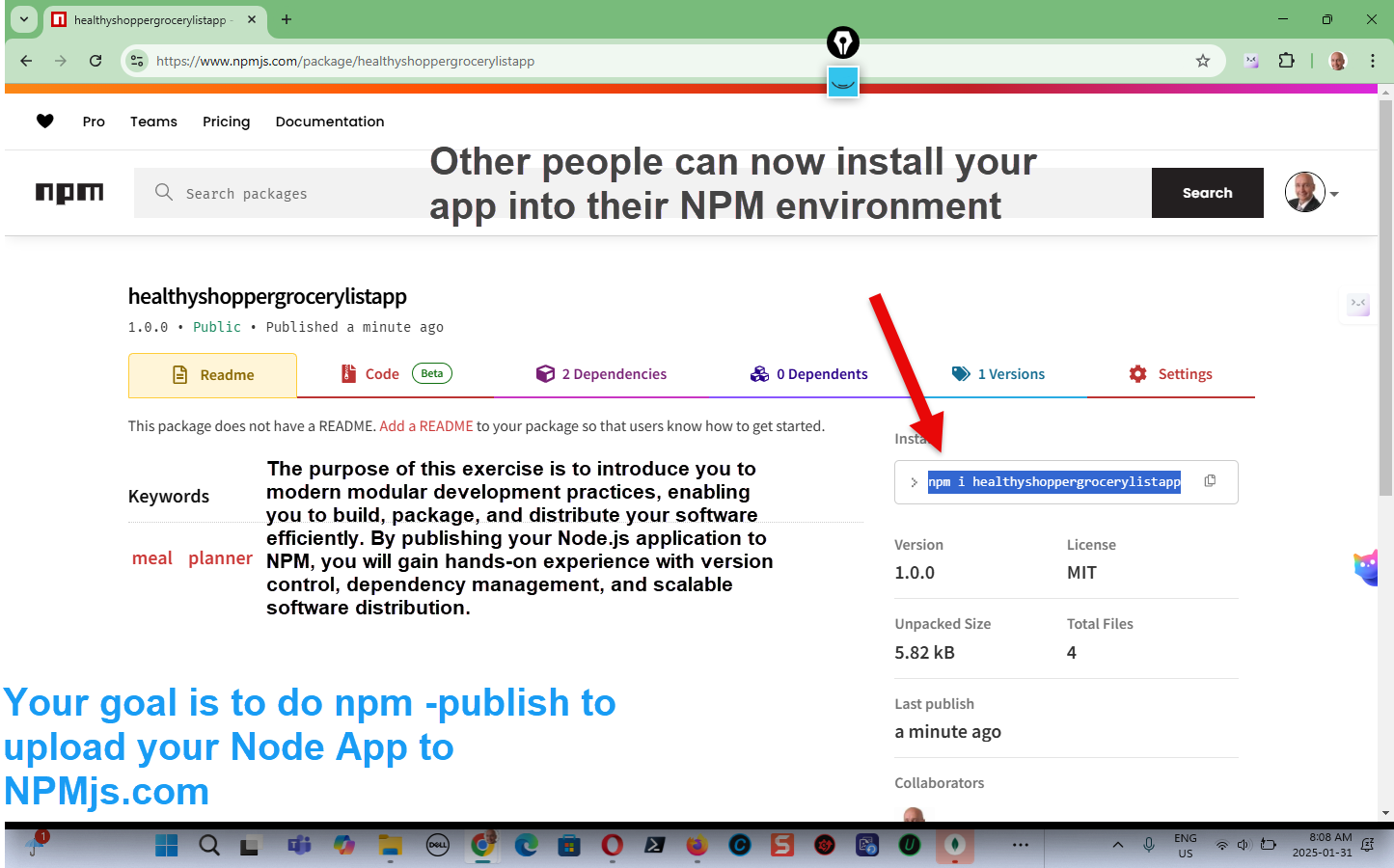Click the Total Files value 4
The width and height of the screenshot is (1394, 868).
coord(1072,653)
